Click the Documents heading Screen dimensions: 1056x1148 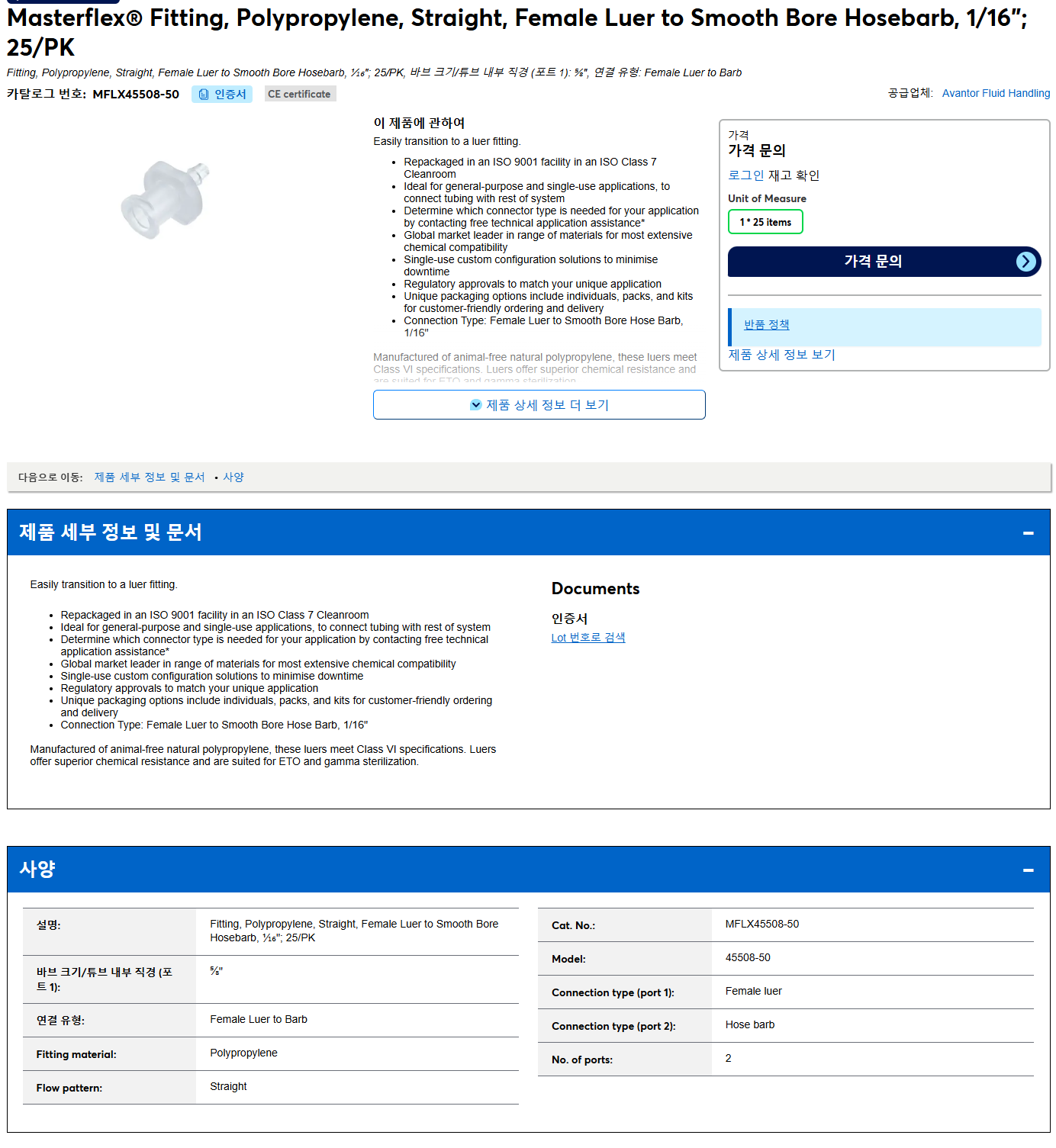596,589
